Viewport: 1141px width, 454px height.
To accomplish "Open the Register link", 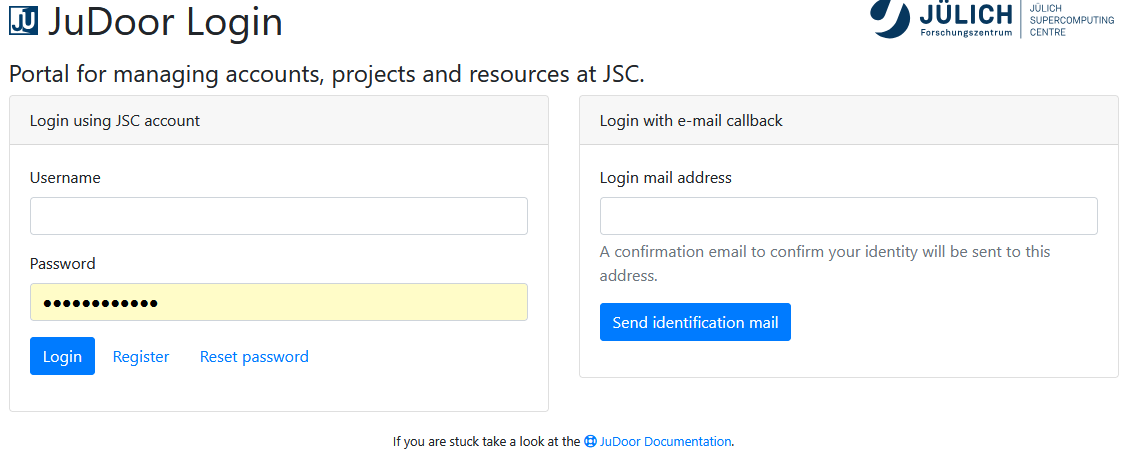I will click(141, 357).
